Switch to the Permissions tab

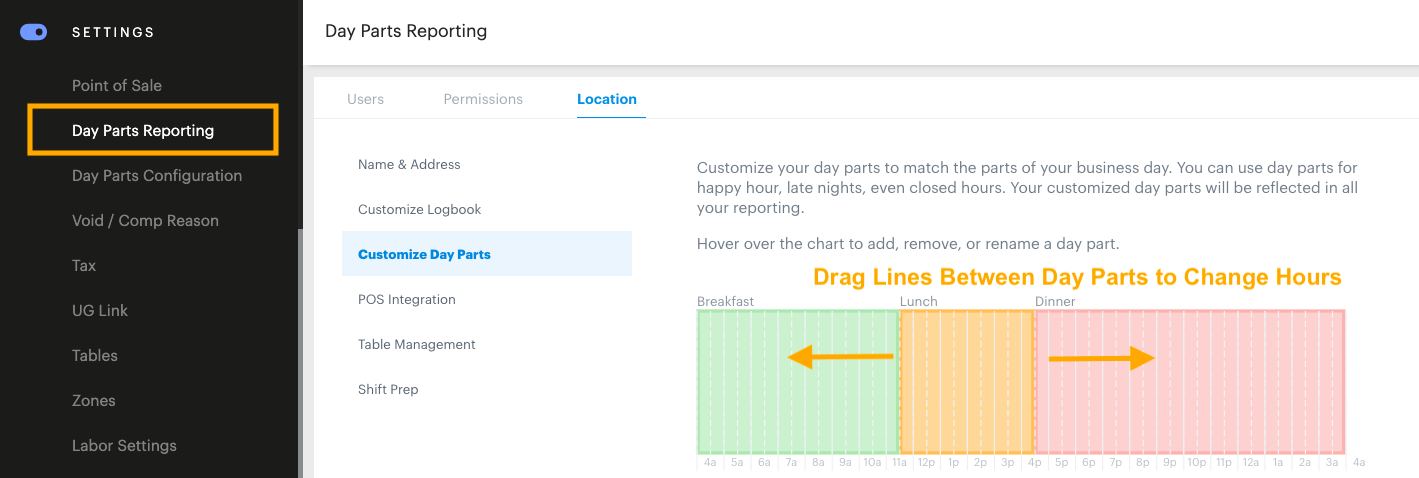pos(483,99)
